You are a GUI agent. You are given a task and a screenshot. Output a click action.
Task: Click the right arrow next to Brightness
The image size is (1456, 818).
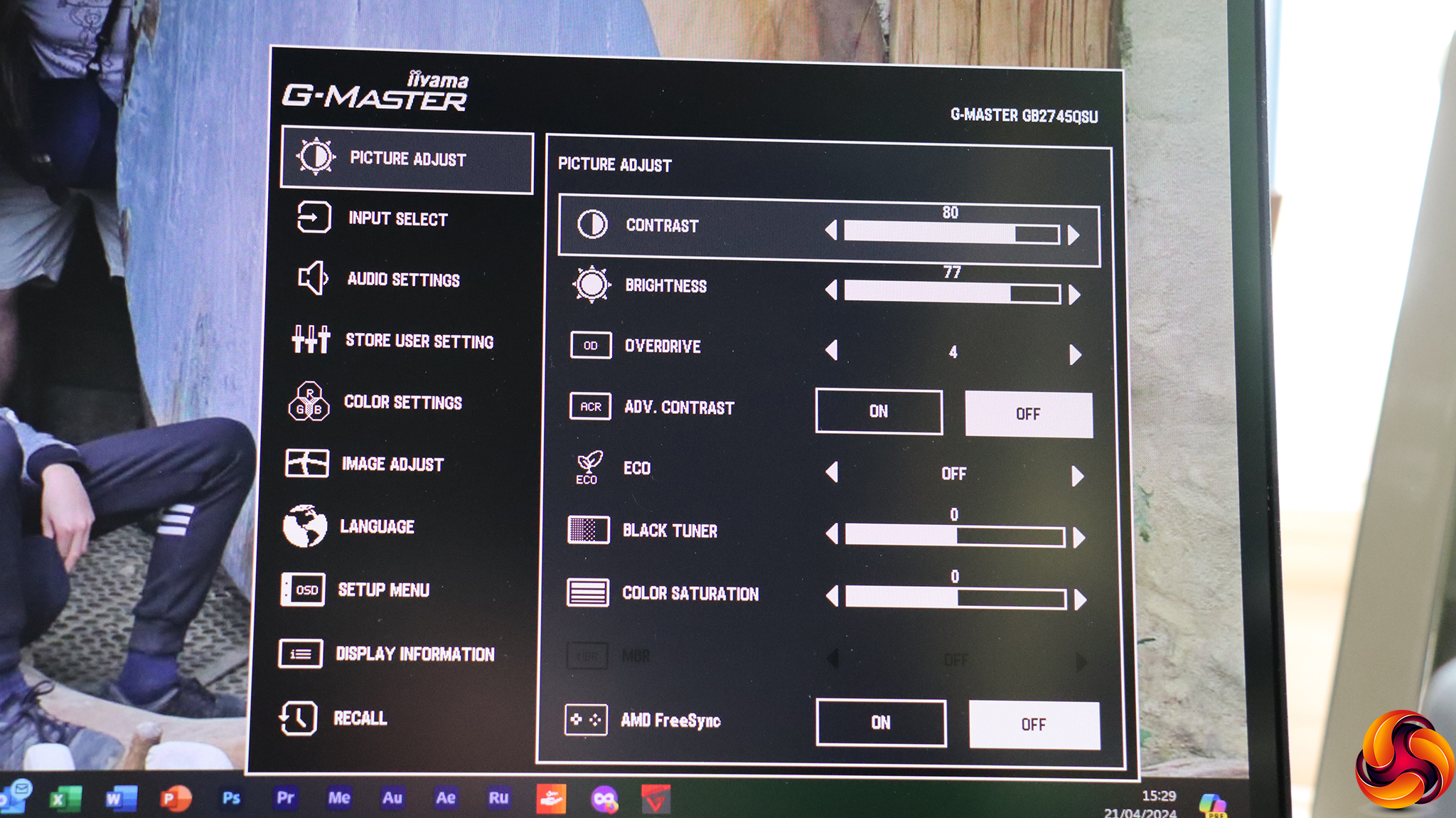[x=1074, y=294]
